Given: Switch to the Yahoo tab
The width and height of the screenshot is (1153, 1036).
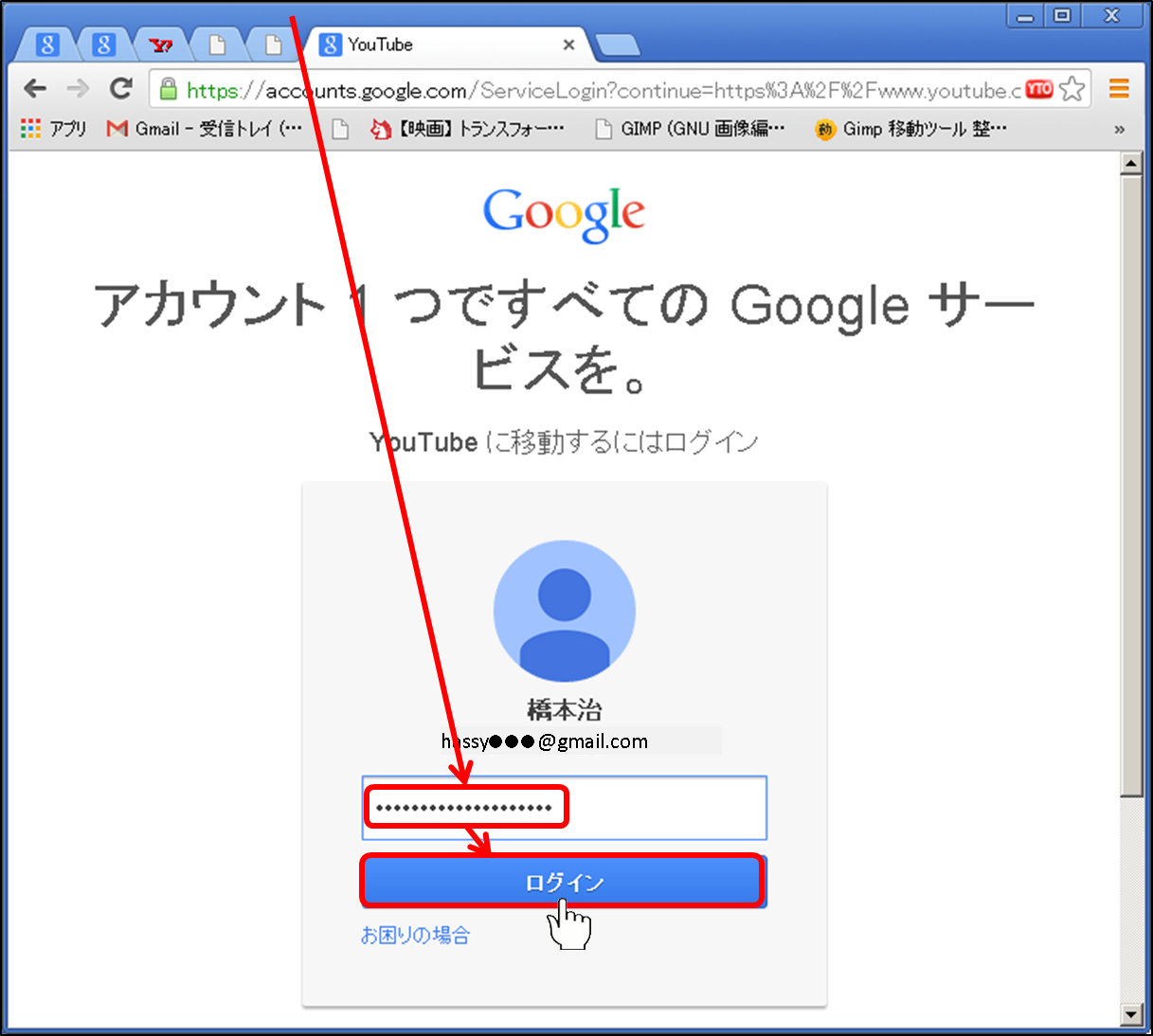Looking at the screenshot, I should 161,45.
